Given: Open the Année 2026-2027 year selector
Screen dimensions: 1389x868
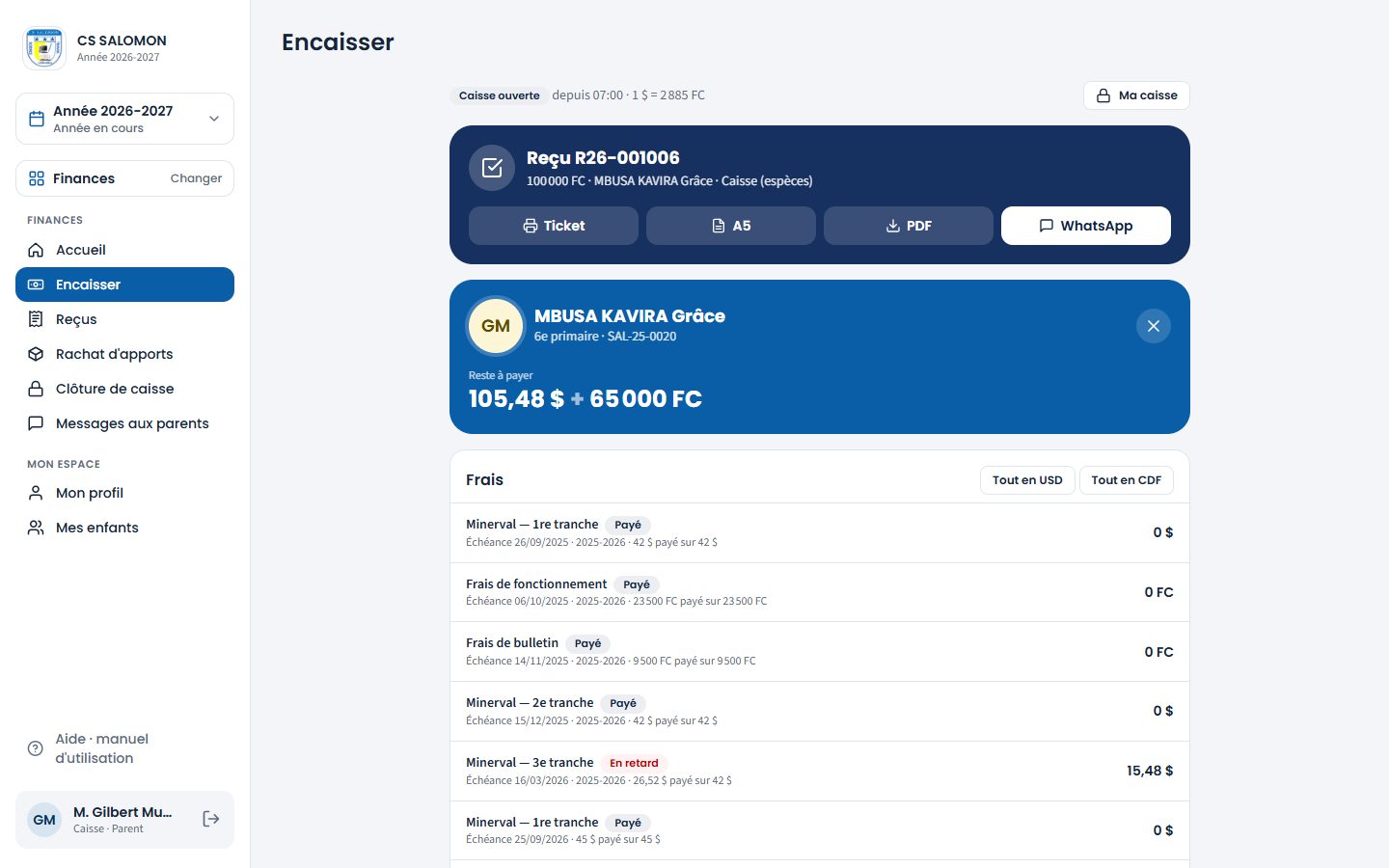Looking at the screenshot, I should click(124, 119).
